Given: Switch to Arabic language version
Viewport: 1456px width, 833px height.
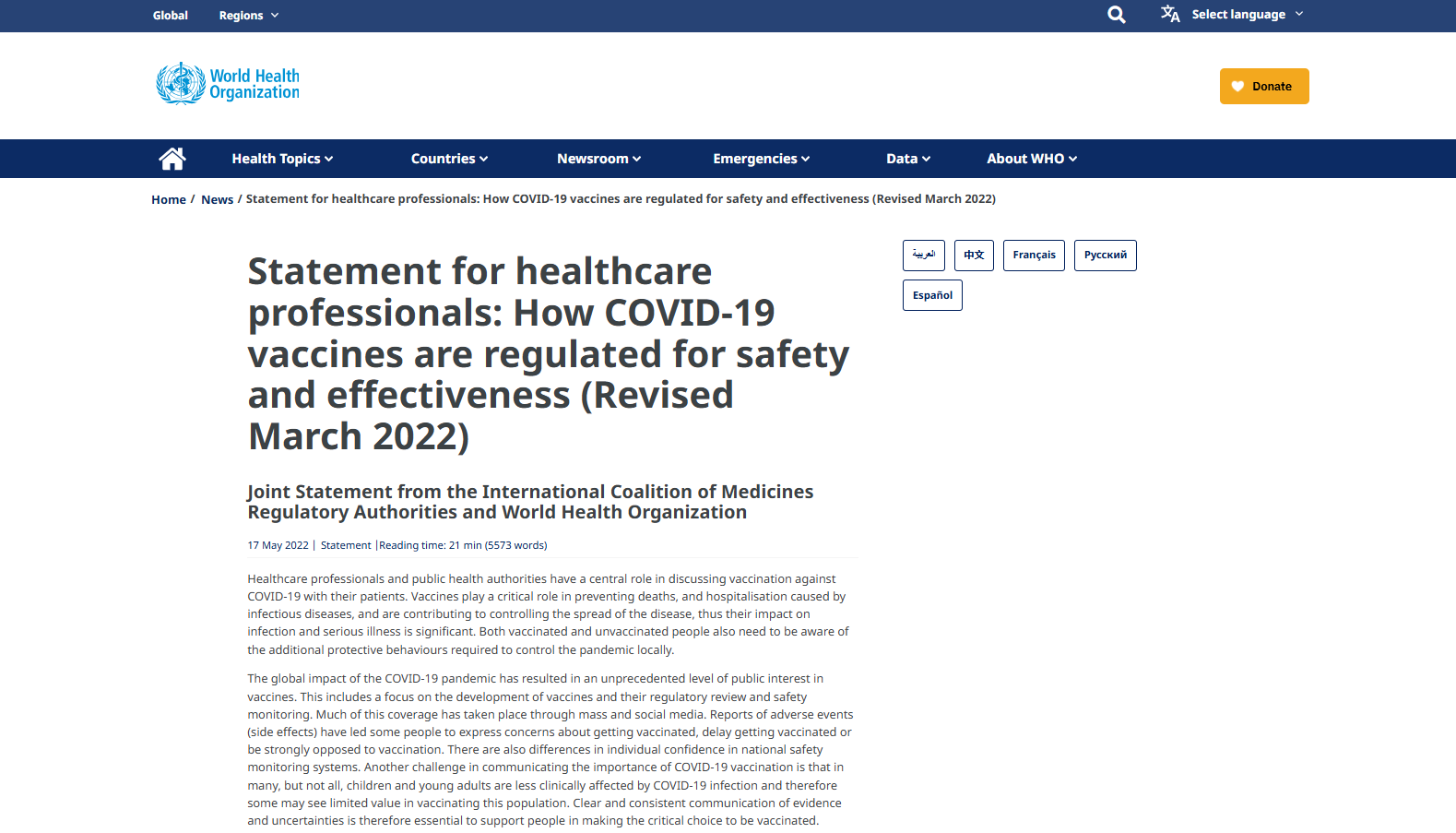Looking at the screenshot, I should click(924, 256).
